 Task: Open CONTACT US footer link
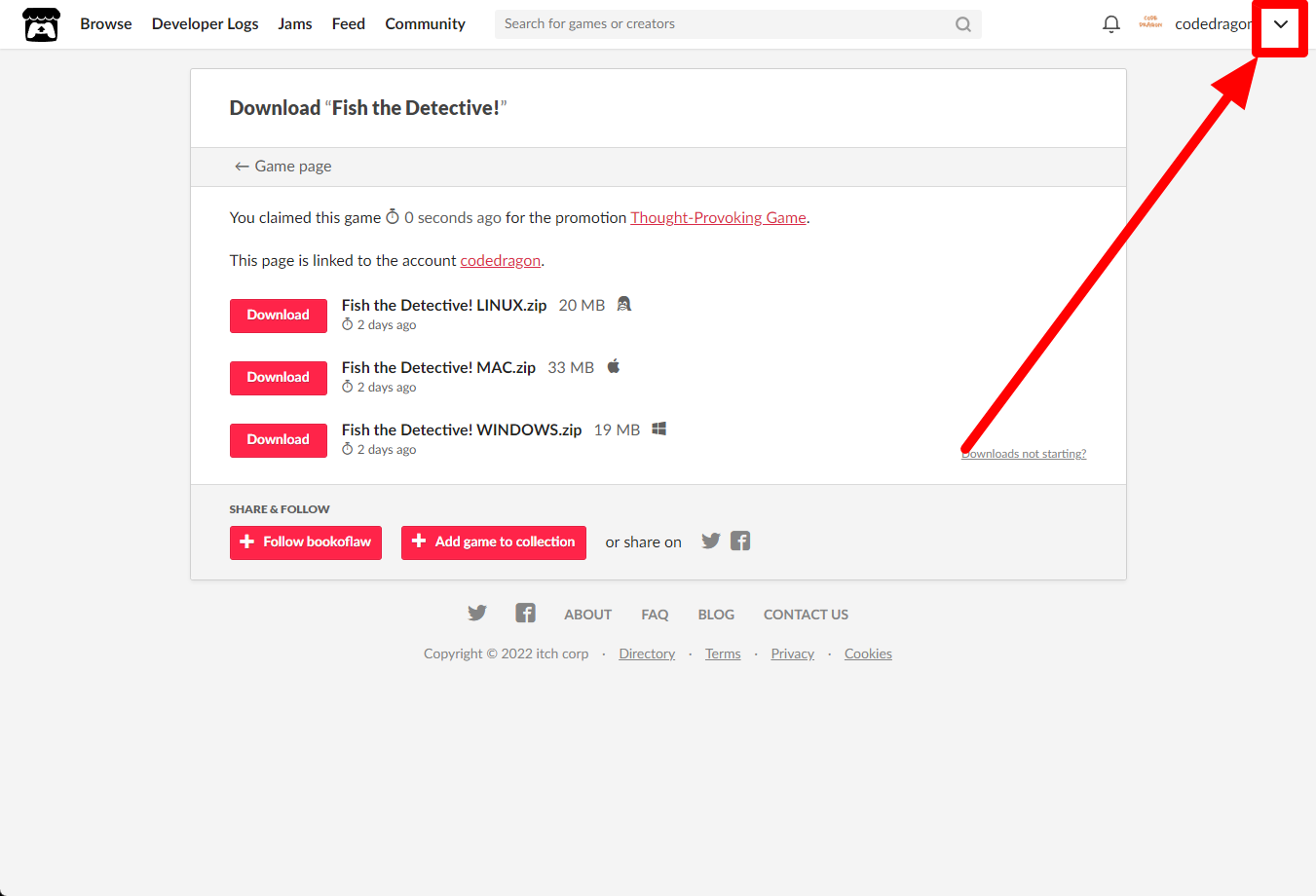(x=806, y=615)
